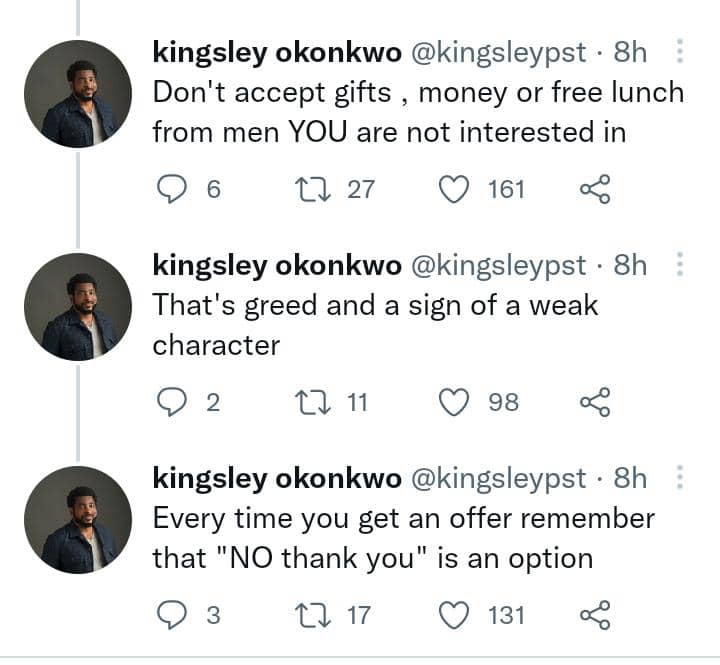Reply to the "weak character" tweet

(174, 402)
